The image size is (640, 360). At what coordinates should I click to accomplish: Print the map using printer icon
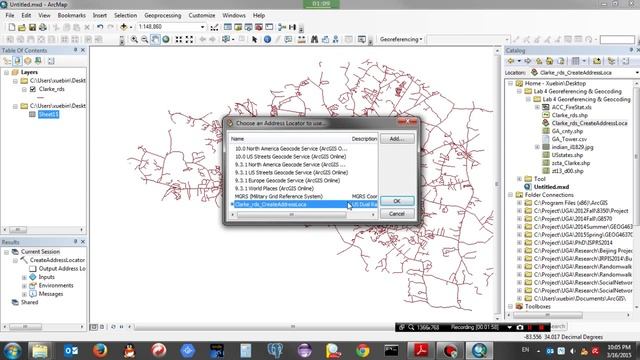42,27
